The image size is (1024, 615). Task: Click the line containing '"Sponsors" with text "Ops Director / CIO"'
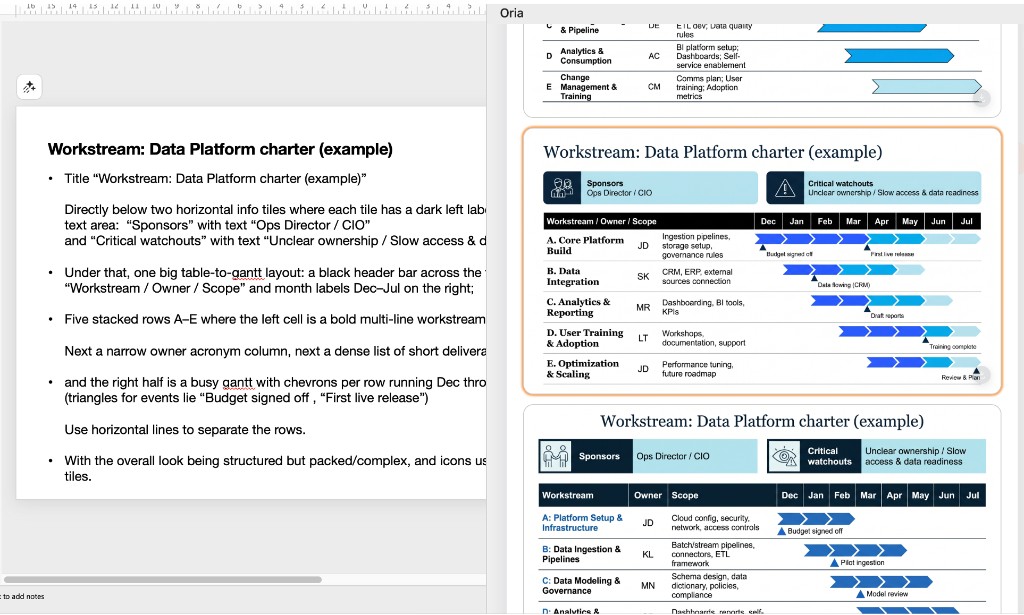pyautogui.click(x=217, y=225)
